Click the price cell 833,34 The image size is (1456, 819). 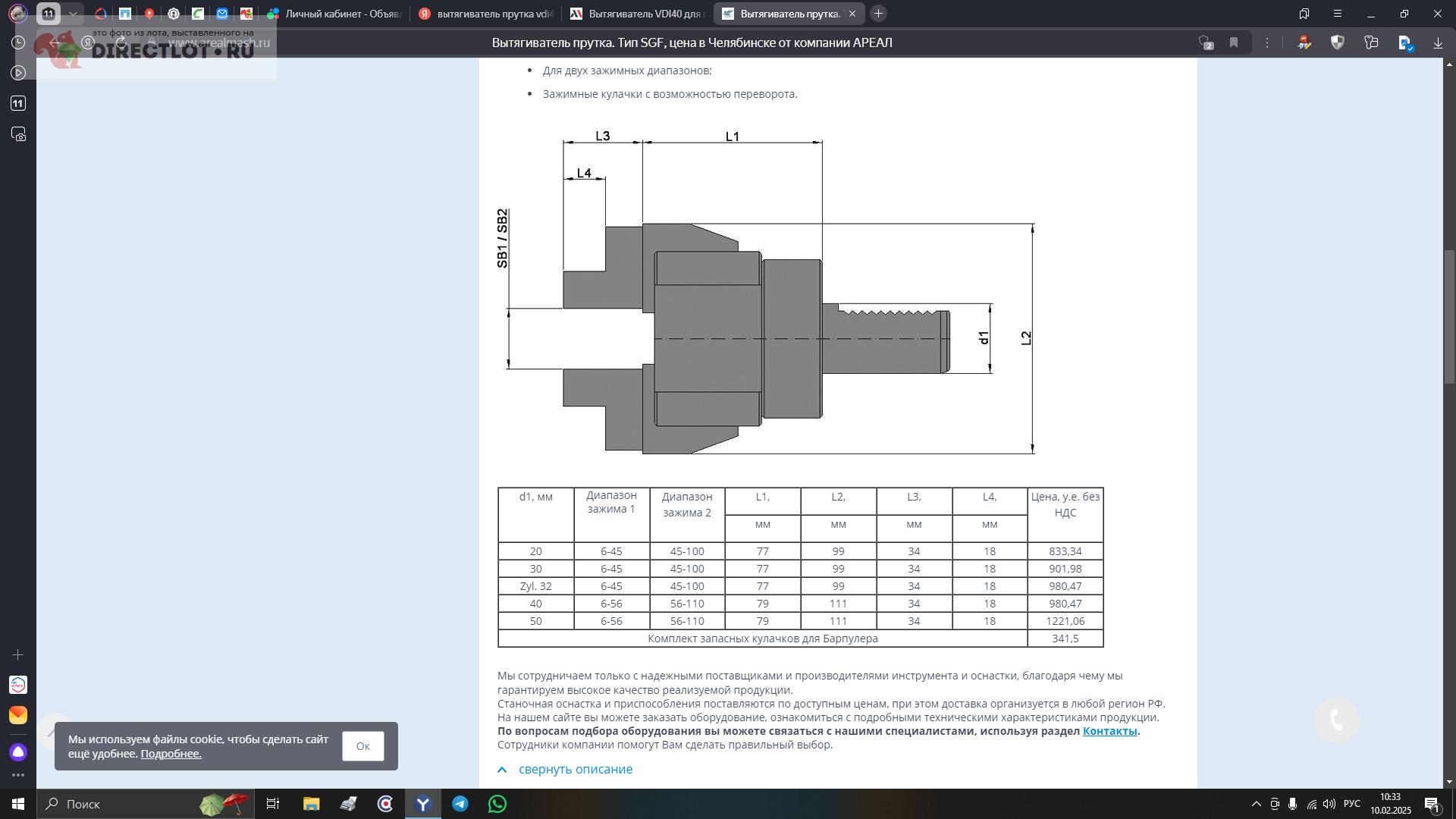(1065, 551)
